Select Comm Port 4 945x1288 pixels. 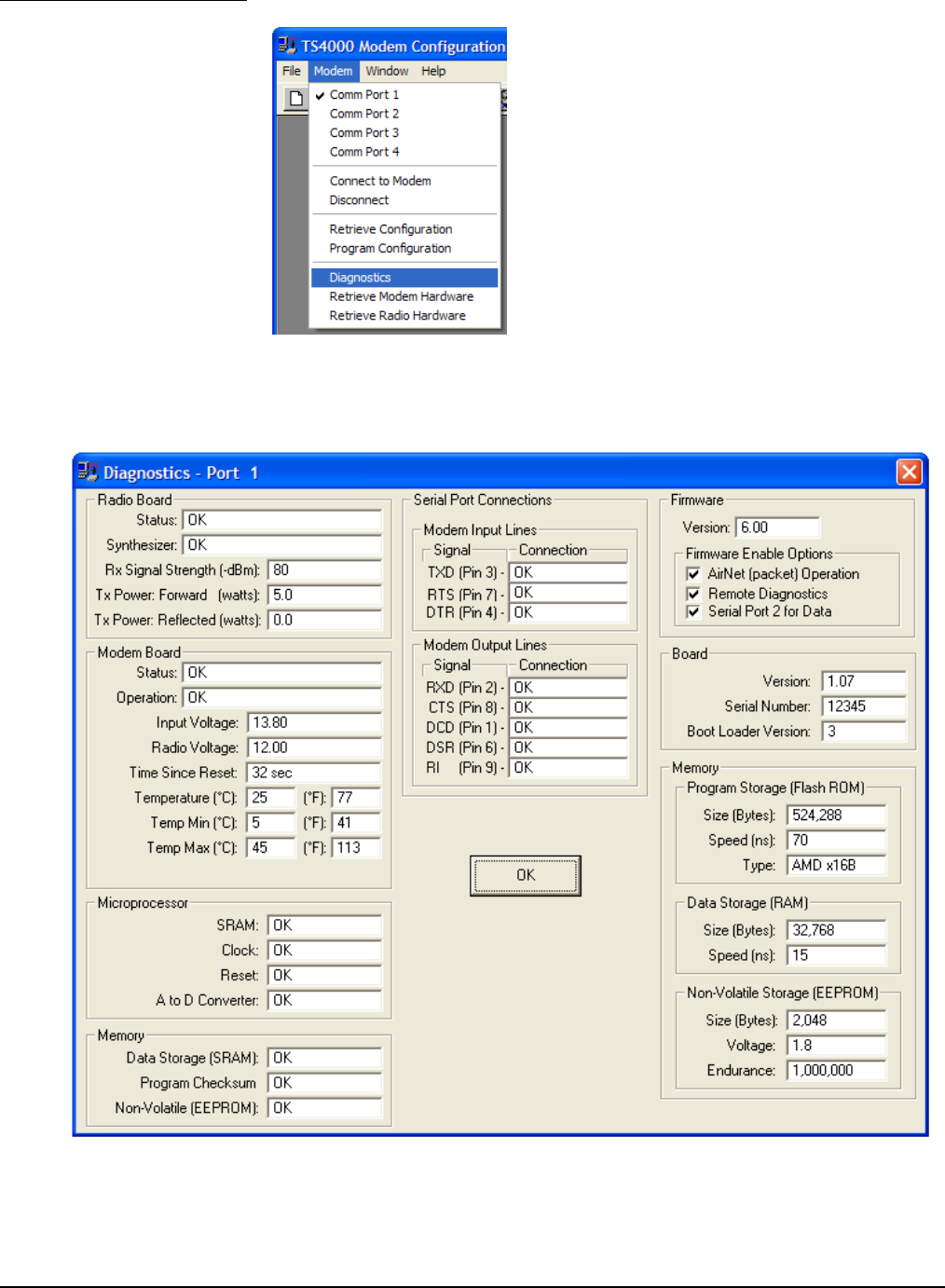(404, 152)
